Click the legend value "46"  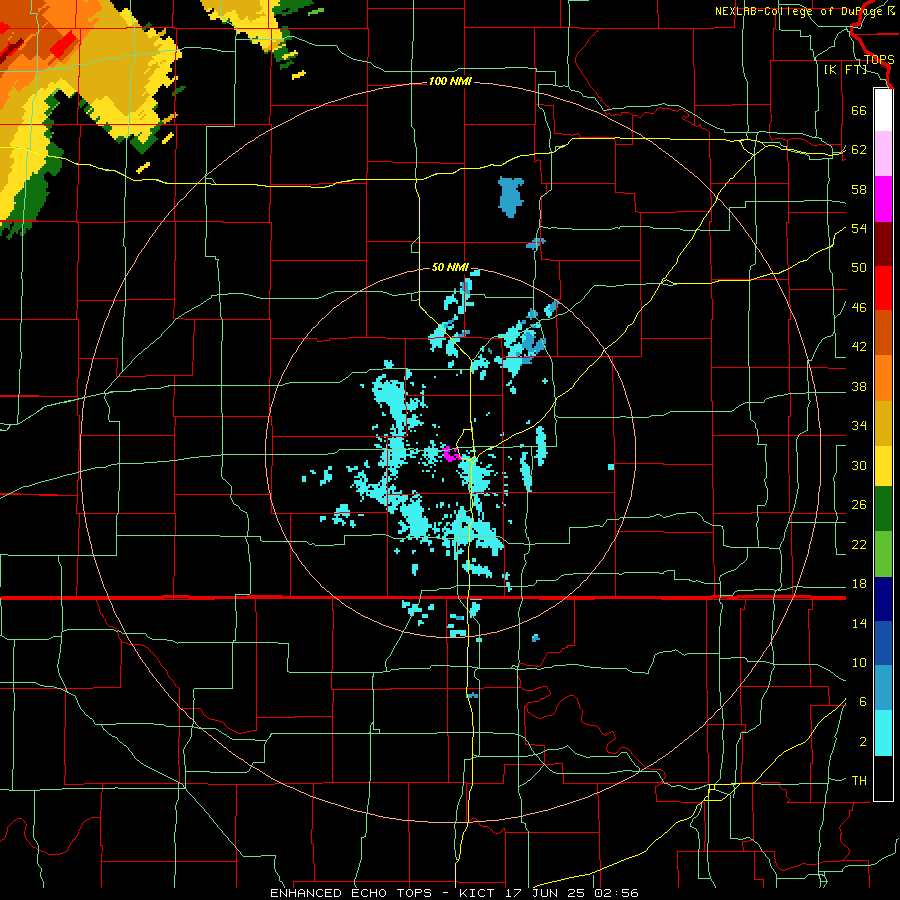859,308
